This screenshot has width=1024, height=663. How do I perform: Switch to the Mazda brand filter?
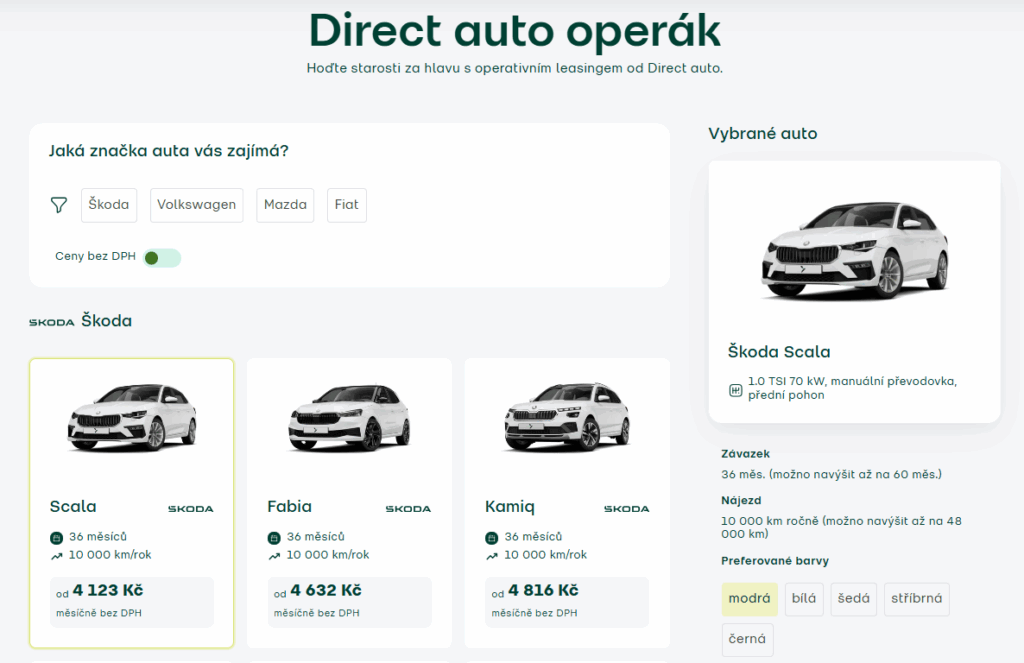coord(285,204)
